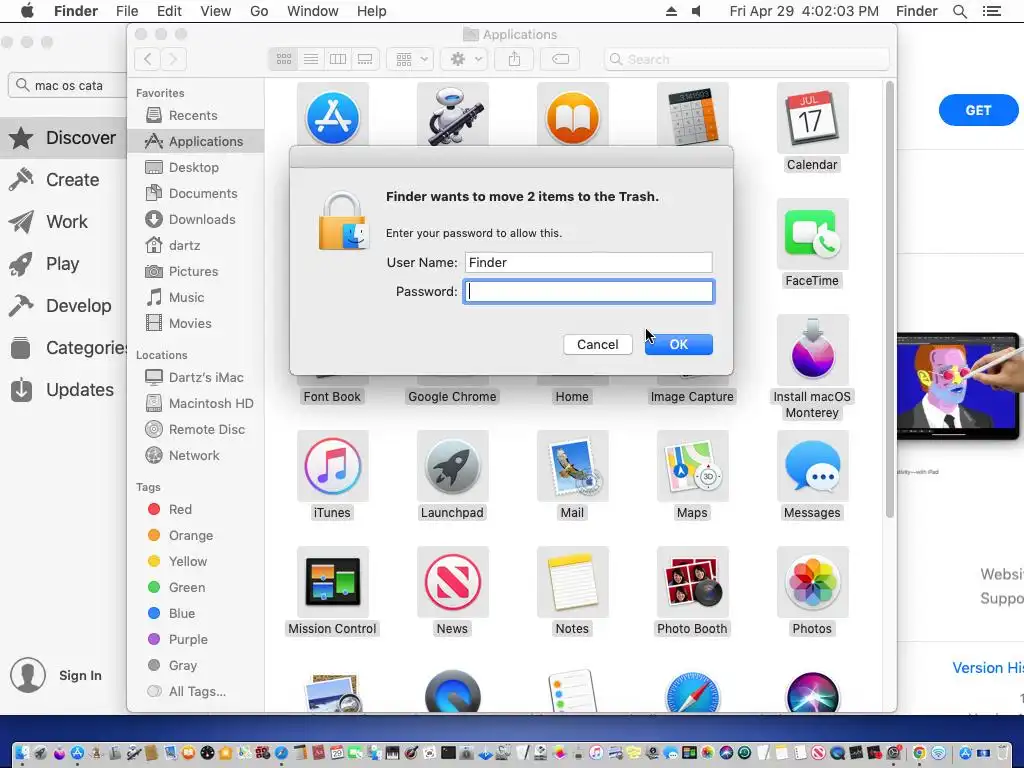Screen dimensions: 1024x768
Task: Click the OK button in the password dialog
Action: [x=679, y=344]
